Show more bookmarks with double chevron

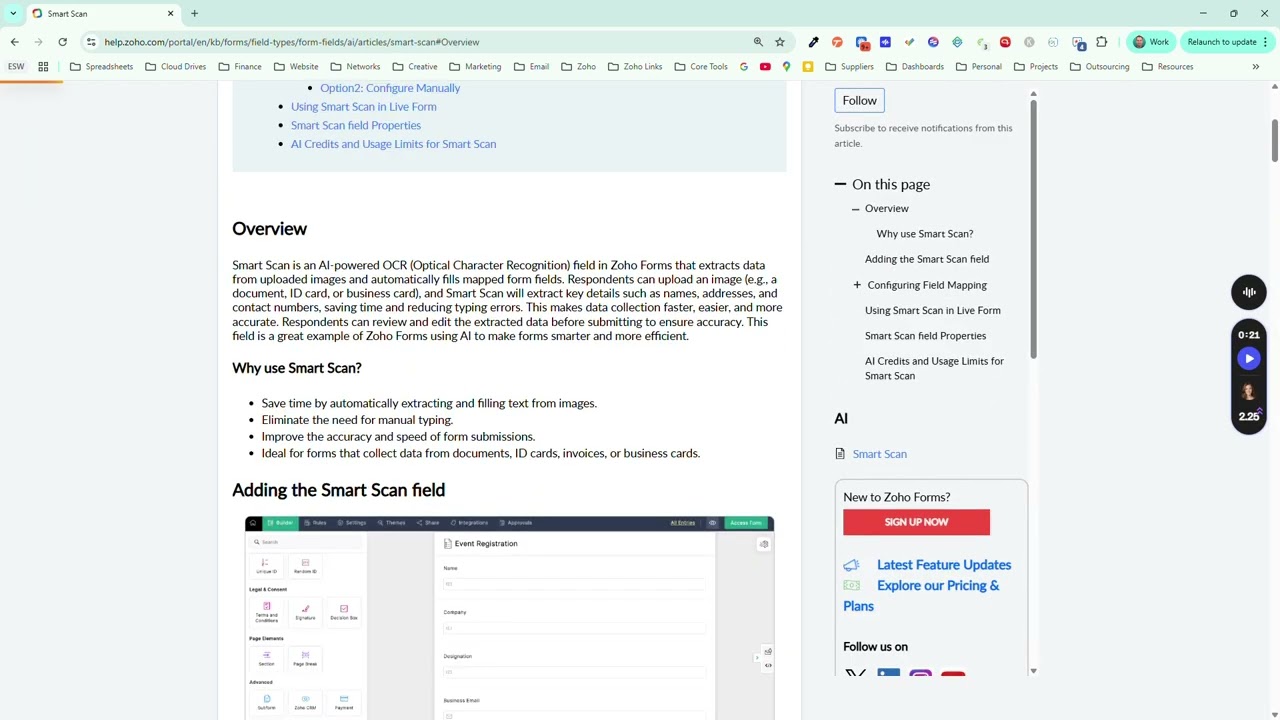(1256, 67)
